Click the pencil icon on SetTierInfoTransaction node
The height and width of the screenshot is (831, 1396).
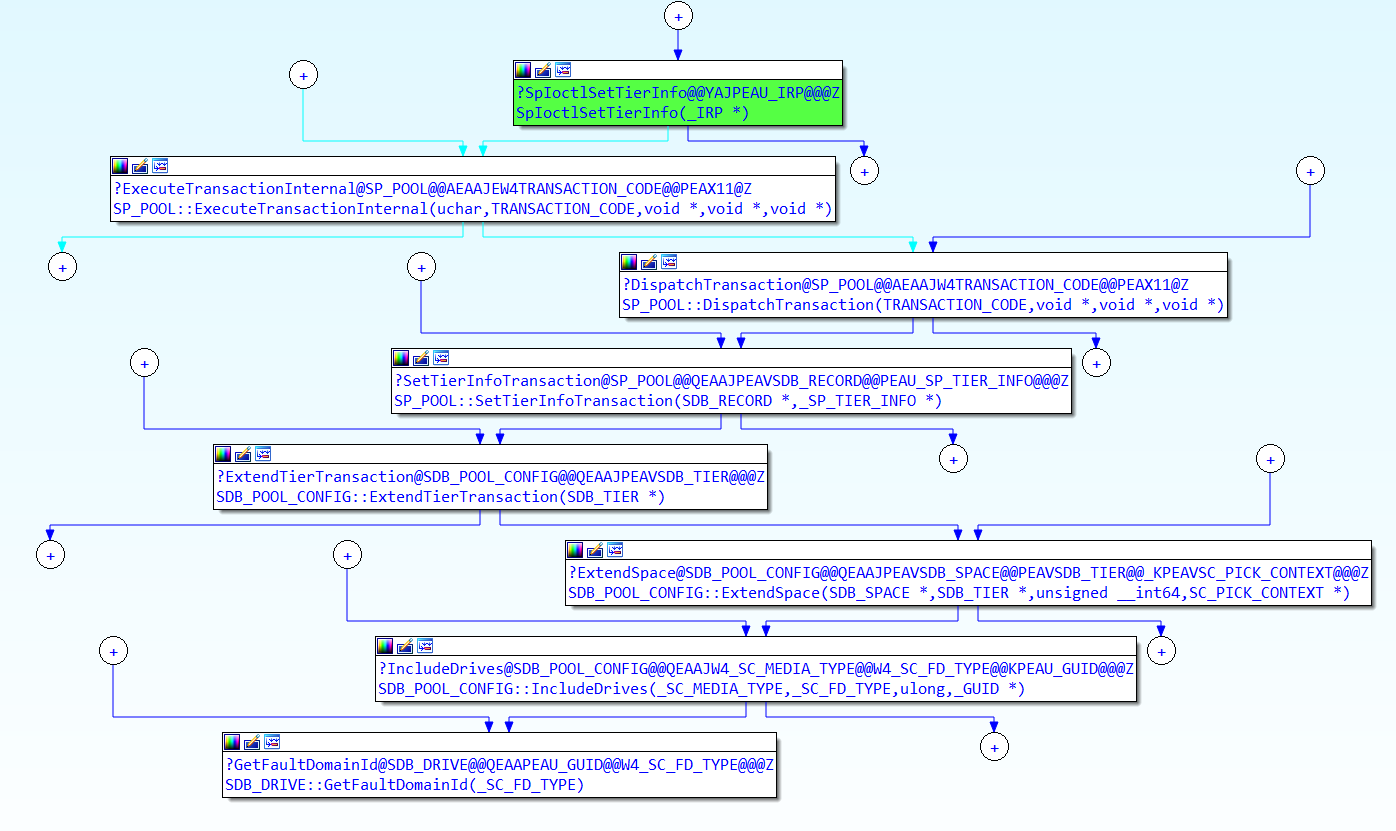click(421, 358)
